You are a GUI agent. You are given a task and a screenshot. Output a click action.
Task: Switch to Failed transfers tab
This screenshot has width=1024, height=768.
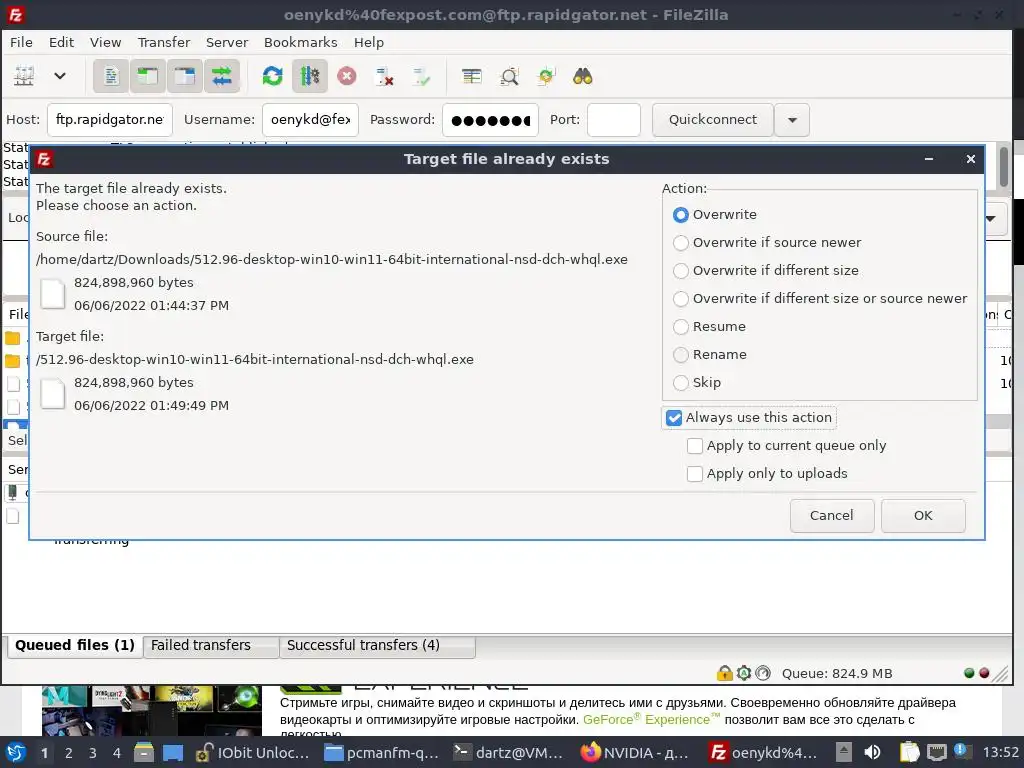[210, 646]
